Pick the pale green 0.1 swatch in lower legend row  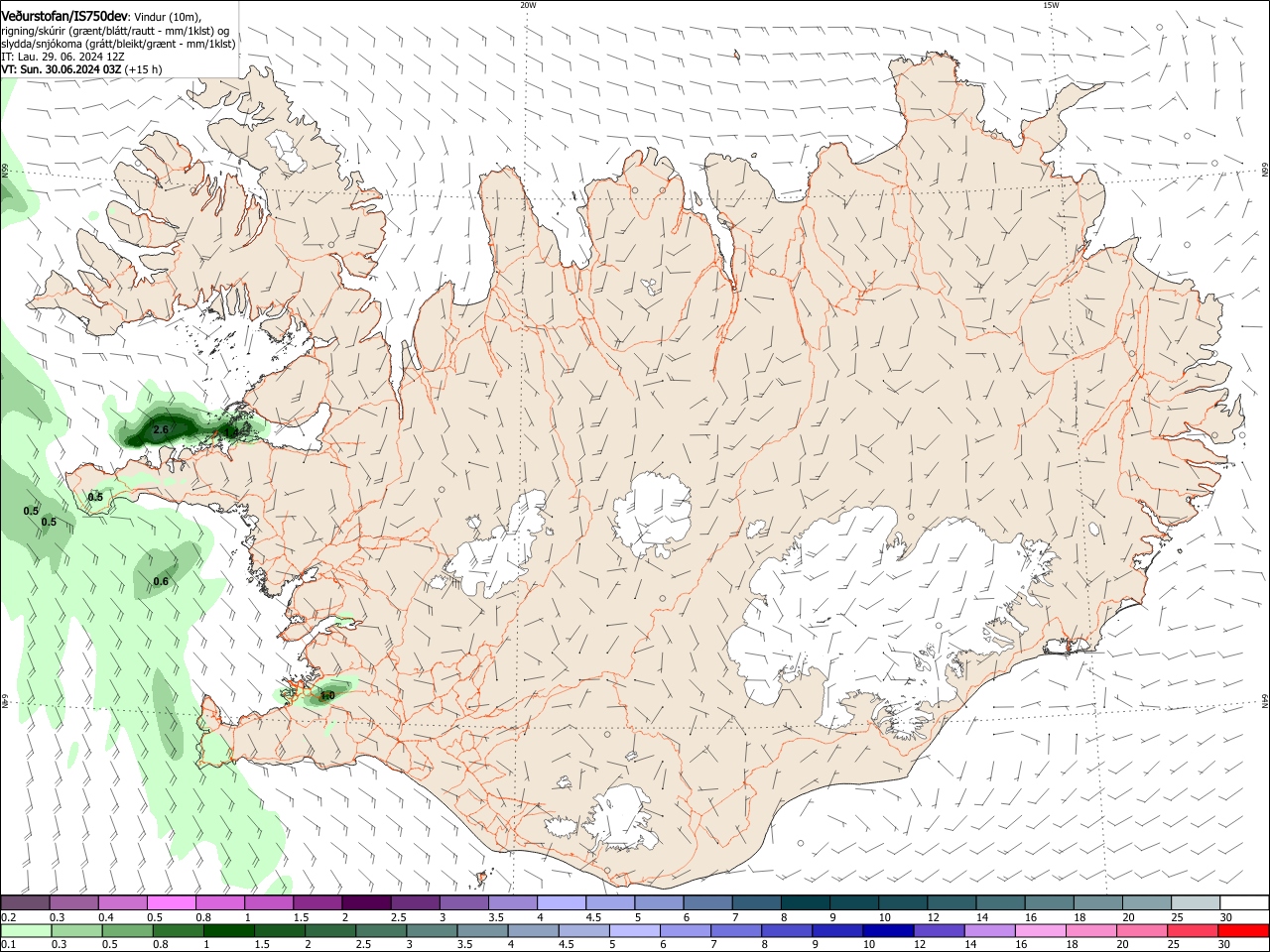click(26, 931)
